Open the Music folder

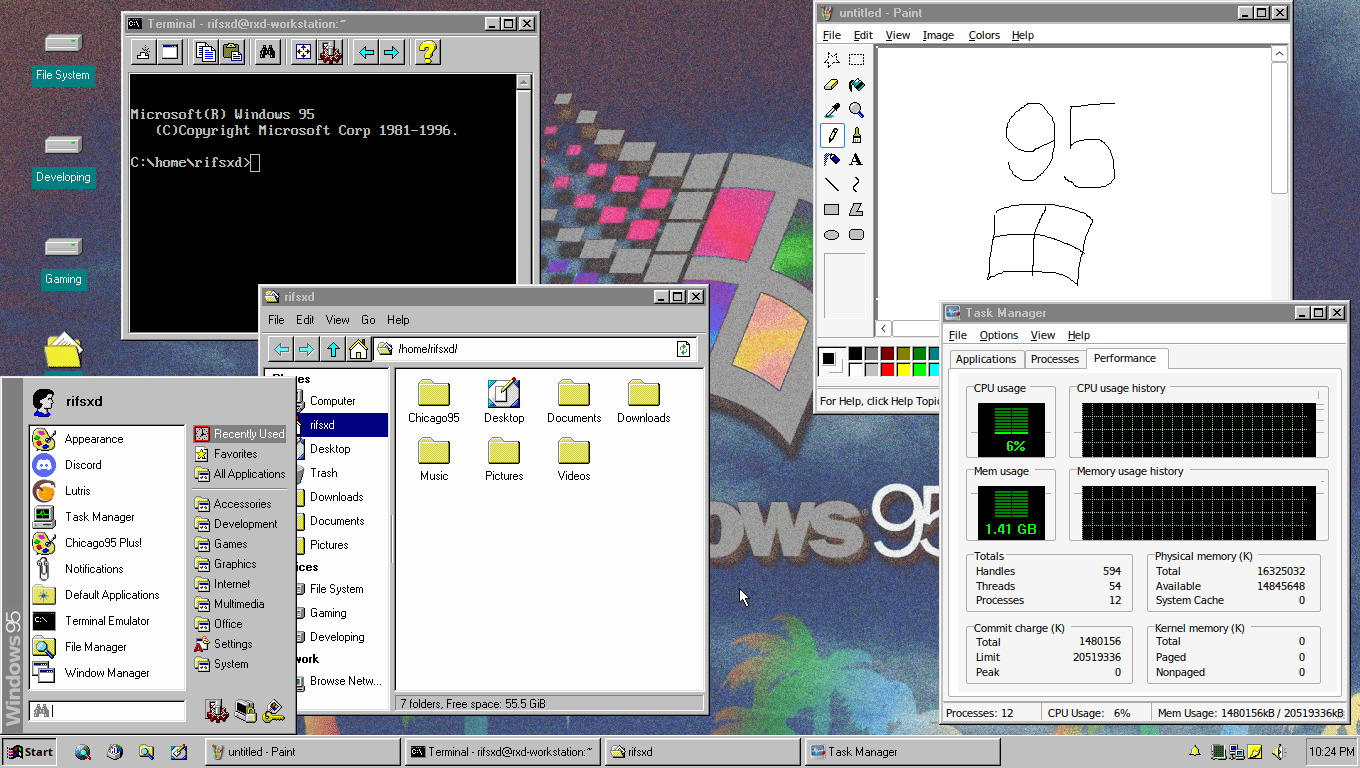coord(434,460)
